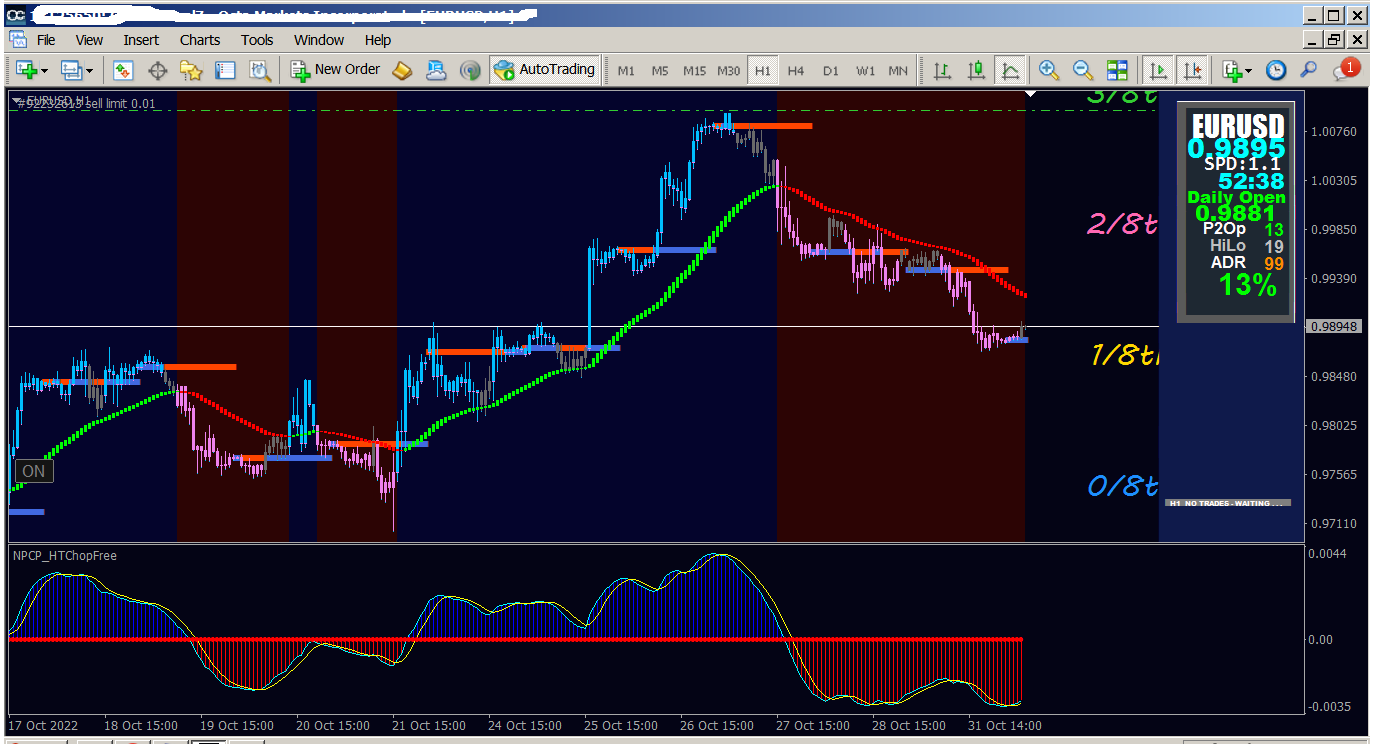Select the M15 timeframe

tap(694, 70)
